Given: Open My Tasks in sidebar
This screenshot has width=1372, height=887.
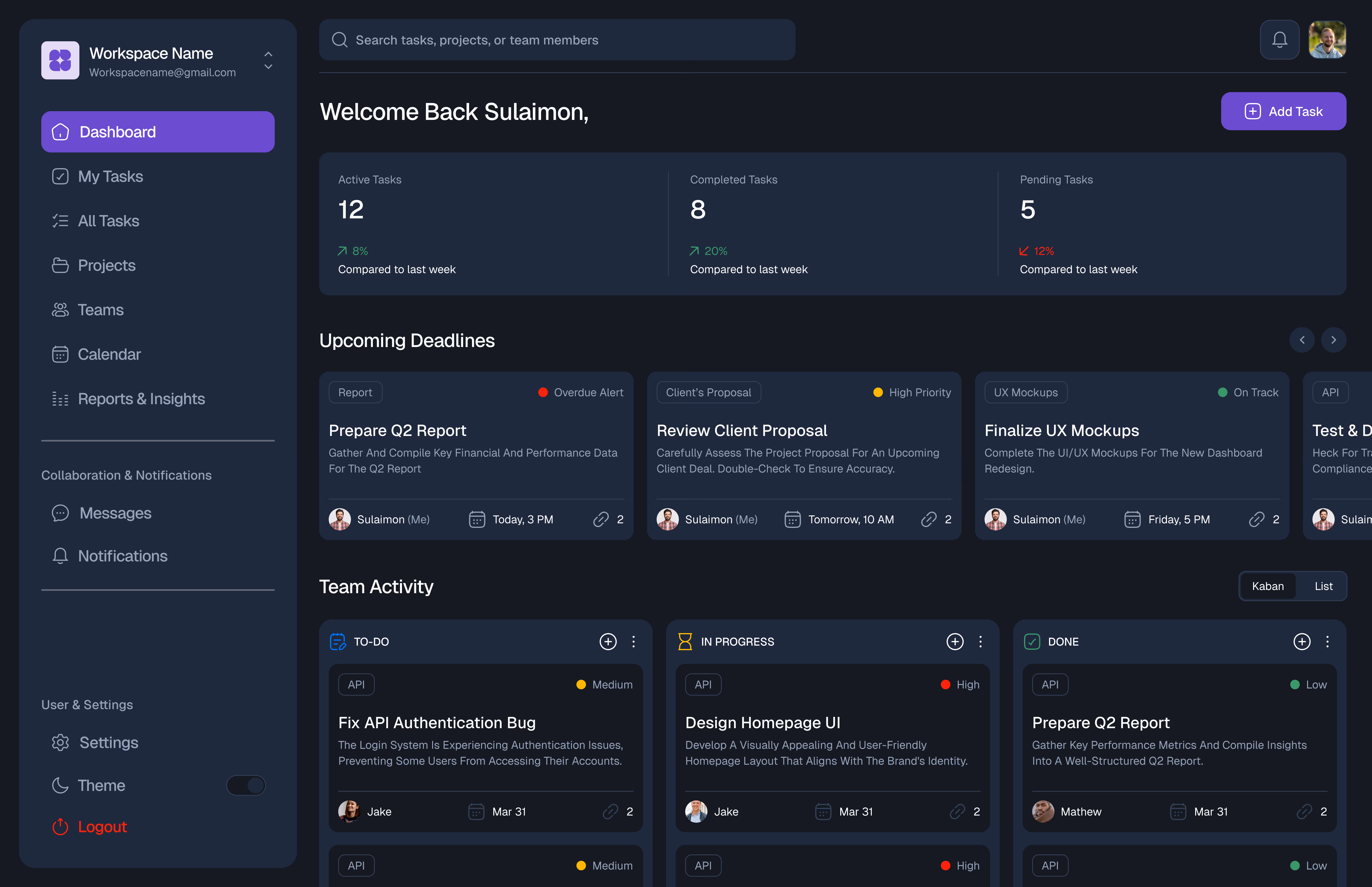Looking at the screenshot, I should pyautogui.click(x=110, y=176).
